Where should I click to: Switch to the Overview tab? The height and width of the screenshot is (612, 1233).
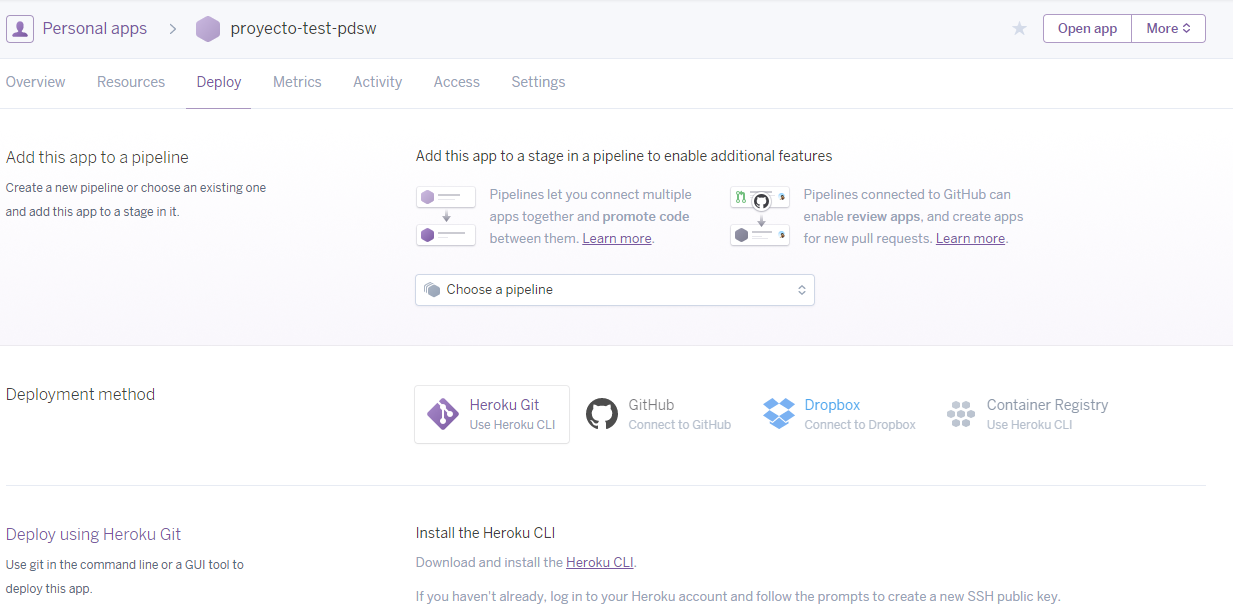click(36, 82)
